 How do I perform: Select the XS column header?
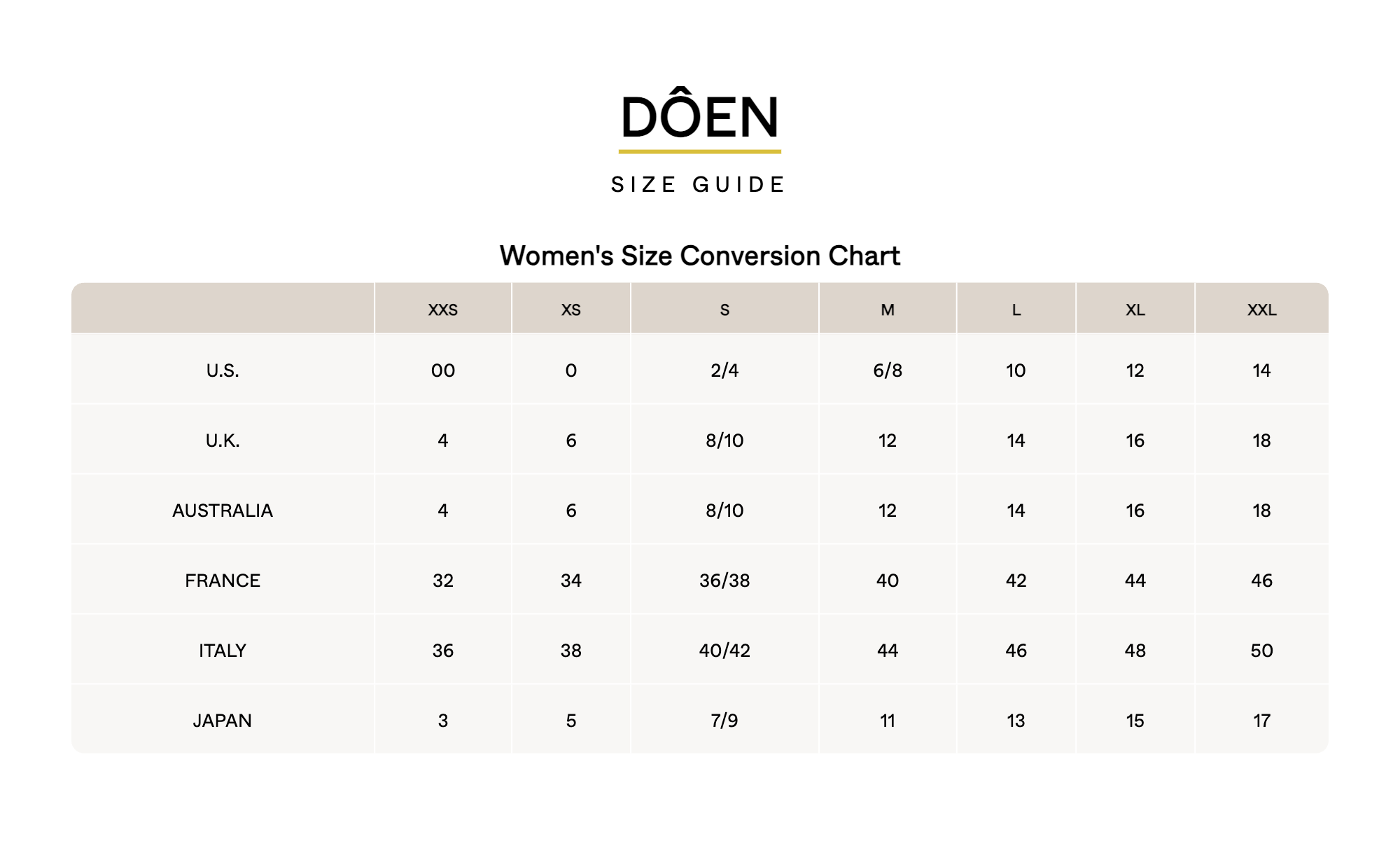pos(571,310)
